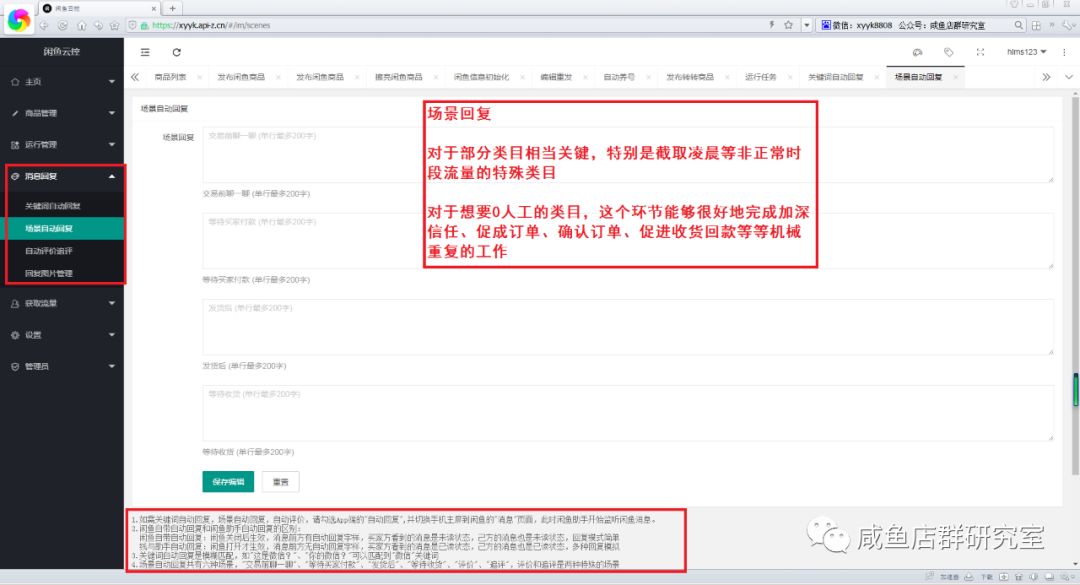Click the tag icon in top header

(x=948, y=52)
